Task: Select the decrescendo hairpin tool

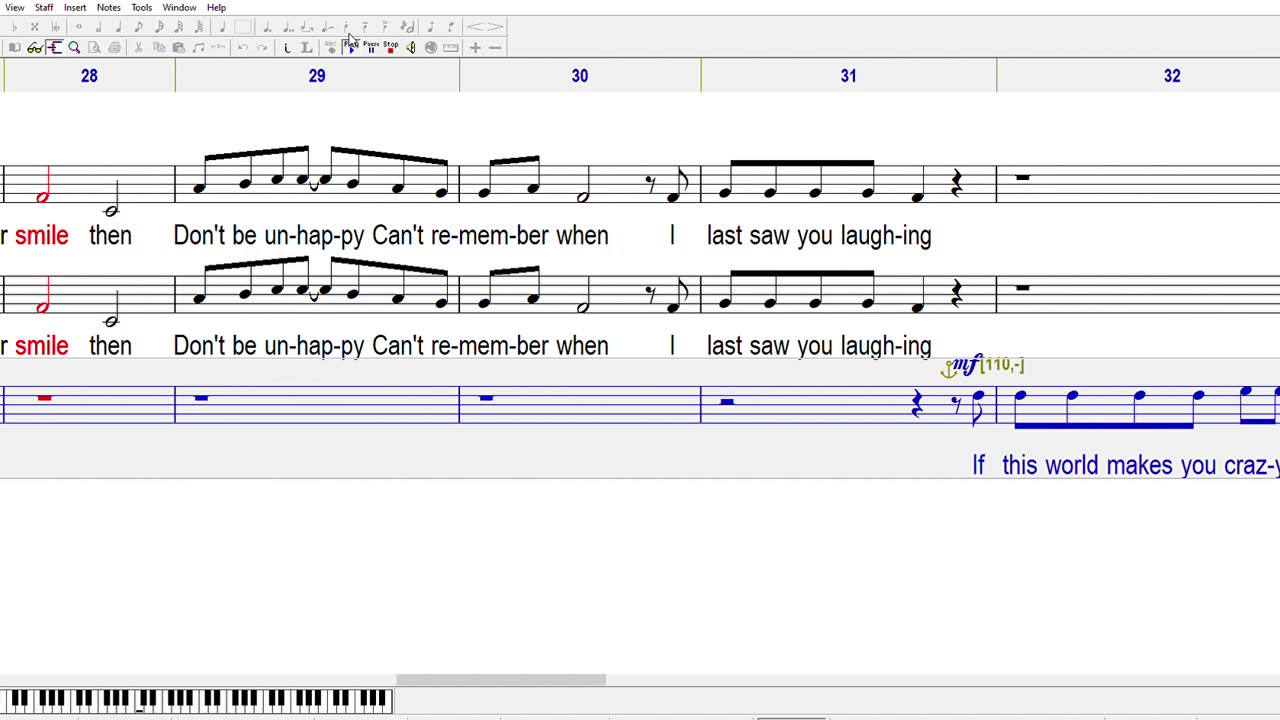Action: pyautogui.click(x=496, y=27)
